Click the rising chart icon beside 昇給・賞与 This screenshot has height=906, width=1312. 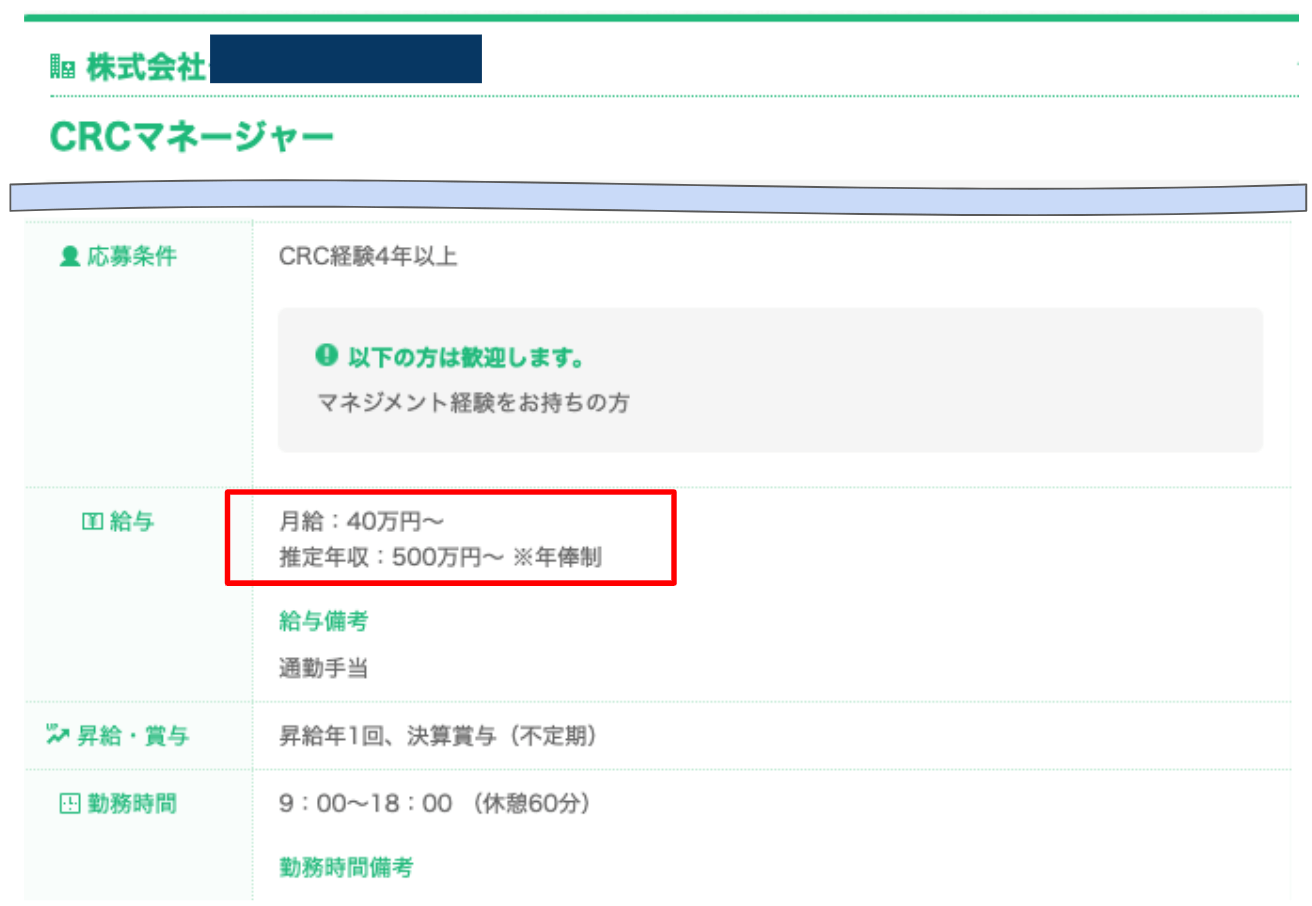[x=56, y=737]
